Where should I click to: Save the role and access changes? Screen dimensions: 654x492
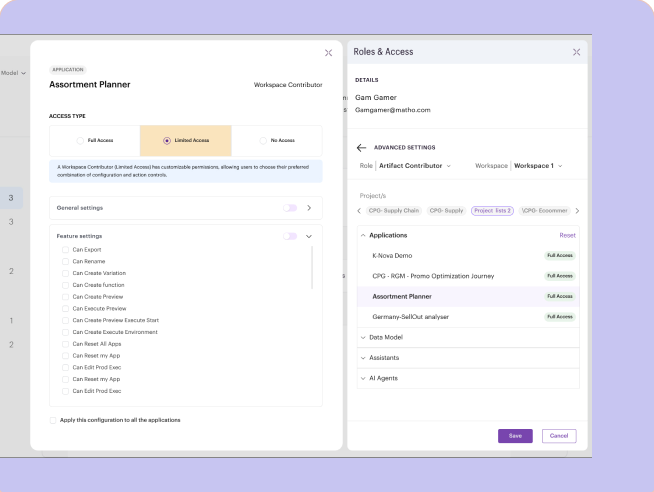coord(515,436)
